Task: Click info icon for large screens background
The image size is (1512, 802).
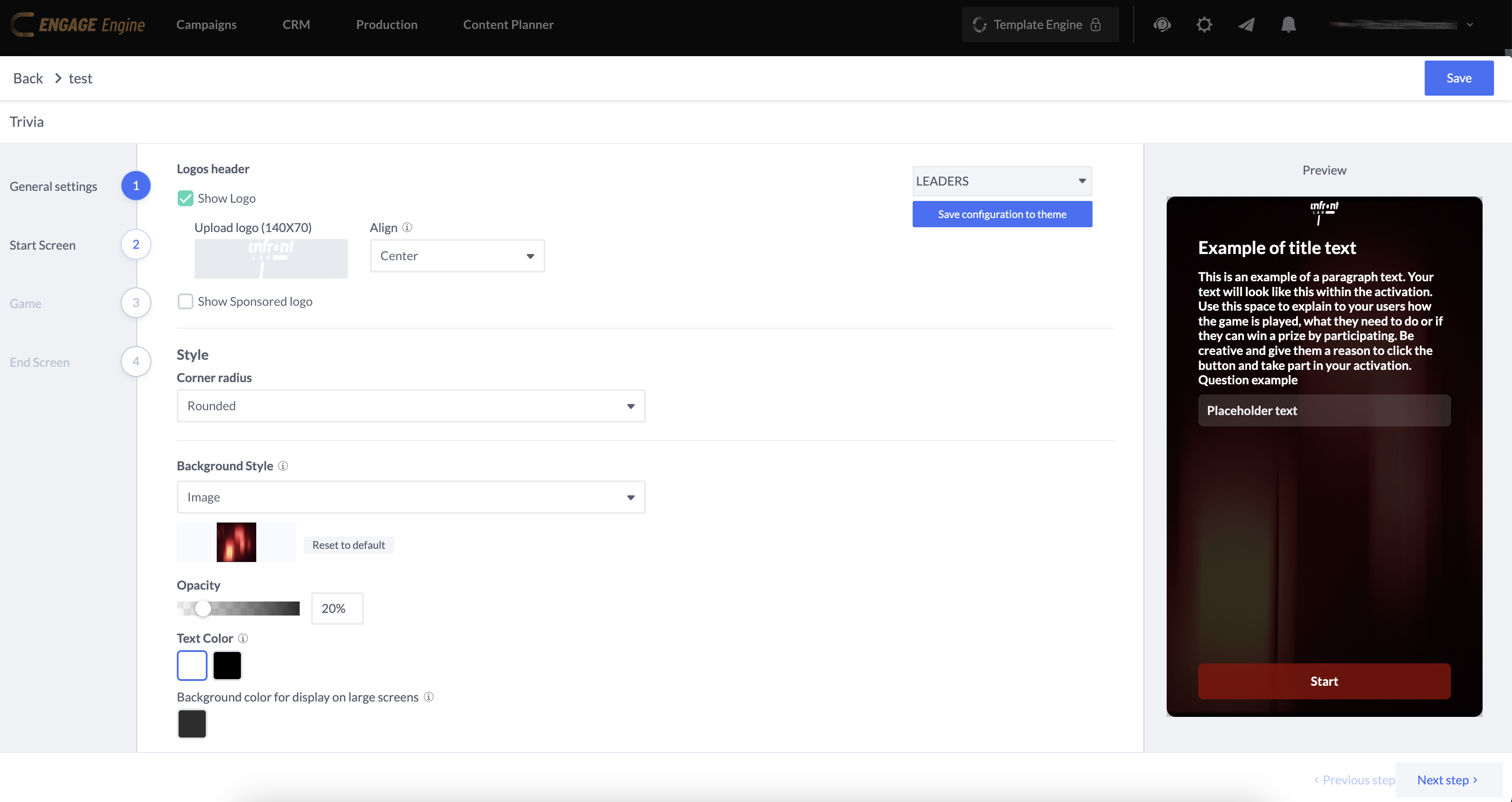Action: tap(429, 697)
